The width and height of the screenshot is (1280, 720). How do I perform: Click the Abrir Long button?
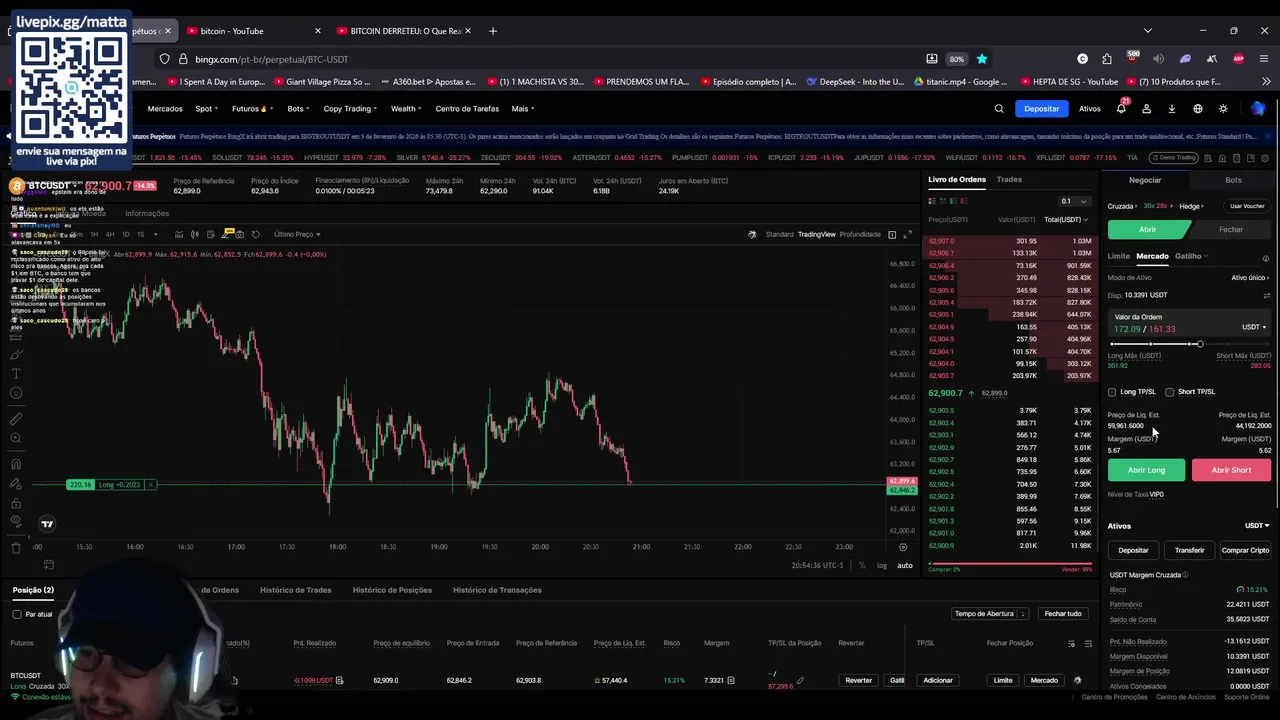[x=1146, y=470]
